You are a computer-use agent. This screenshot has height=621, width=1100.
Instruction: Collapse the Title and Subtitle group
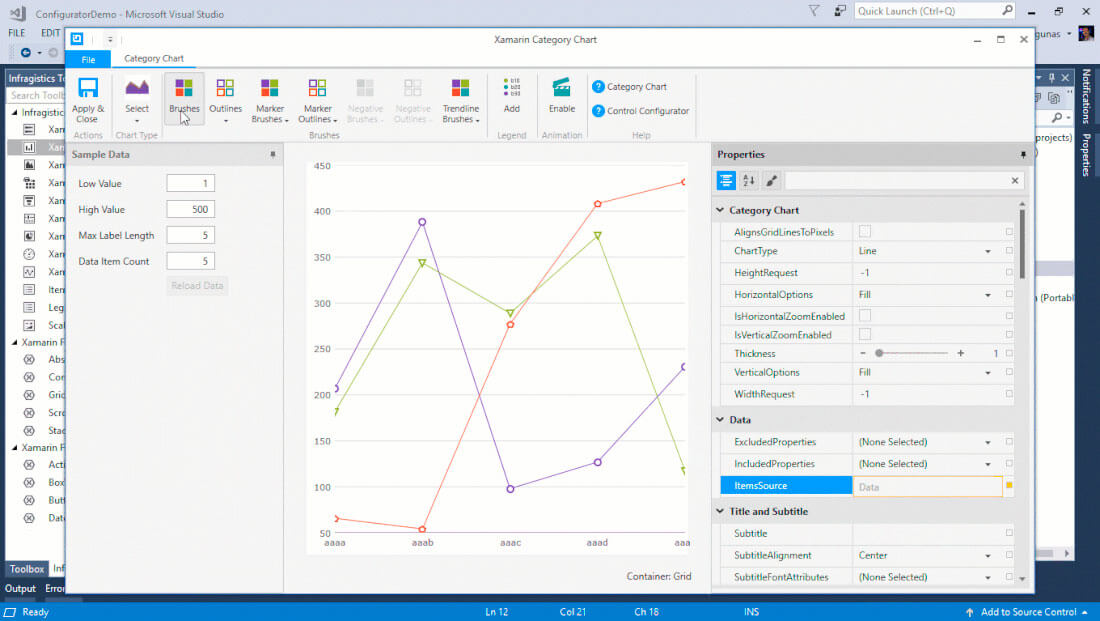click(720, 512)
